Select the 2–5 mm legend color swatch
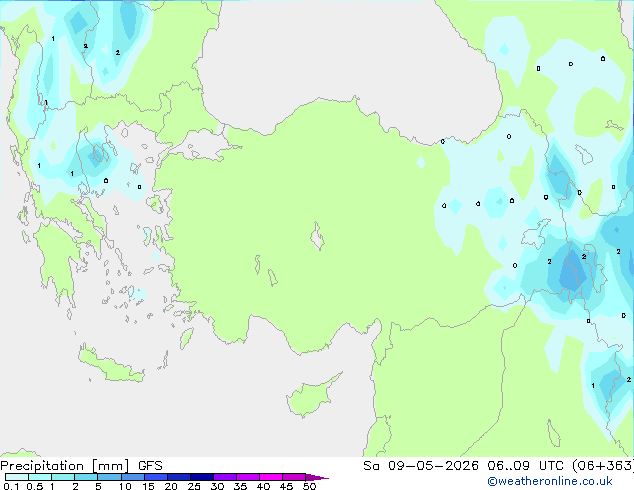The image size is (634, 490). click(86, 477)
